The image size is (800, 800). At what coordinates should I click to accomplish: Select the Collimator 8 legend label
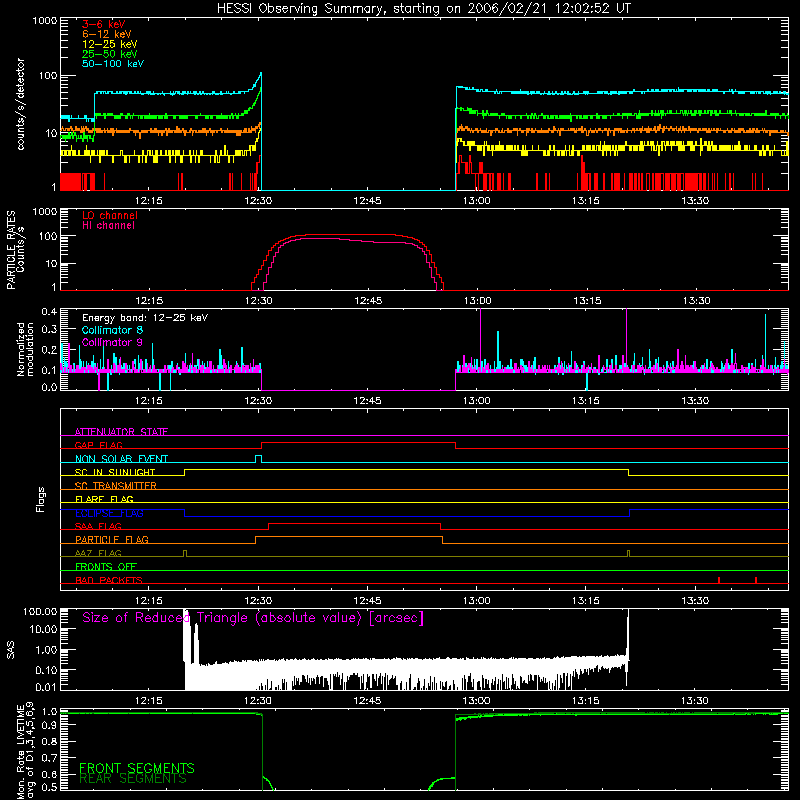point(112,330)
